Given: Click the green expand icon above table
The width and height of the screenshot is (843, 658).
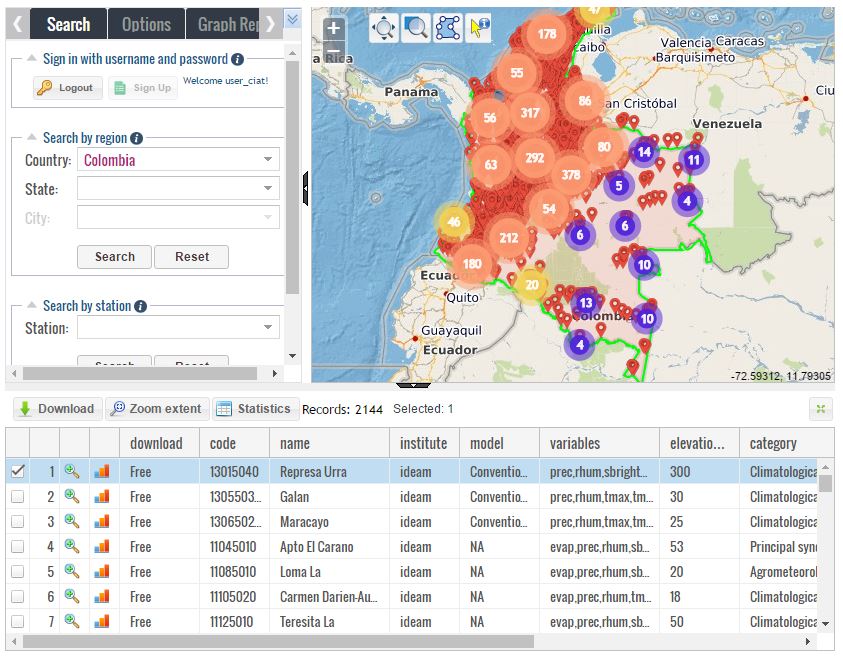Looking at the screenshot, I should (x=820, y=408).
